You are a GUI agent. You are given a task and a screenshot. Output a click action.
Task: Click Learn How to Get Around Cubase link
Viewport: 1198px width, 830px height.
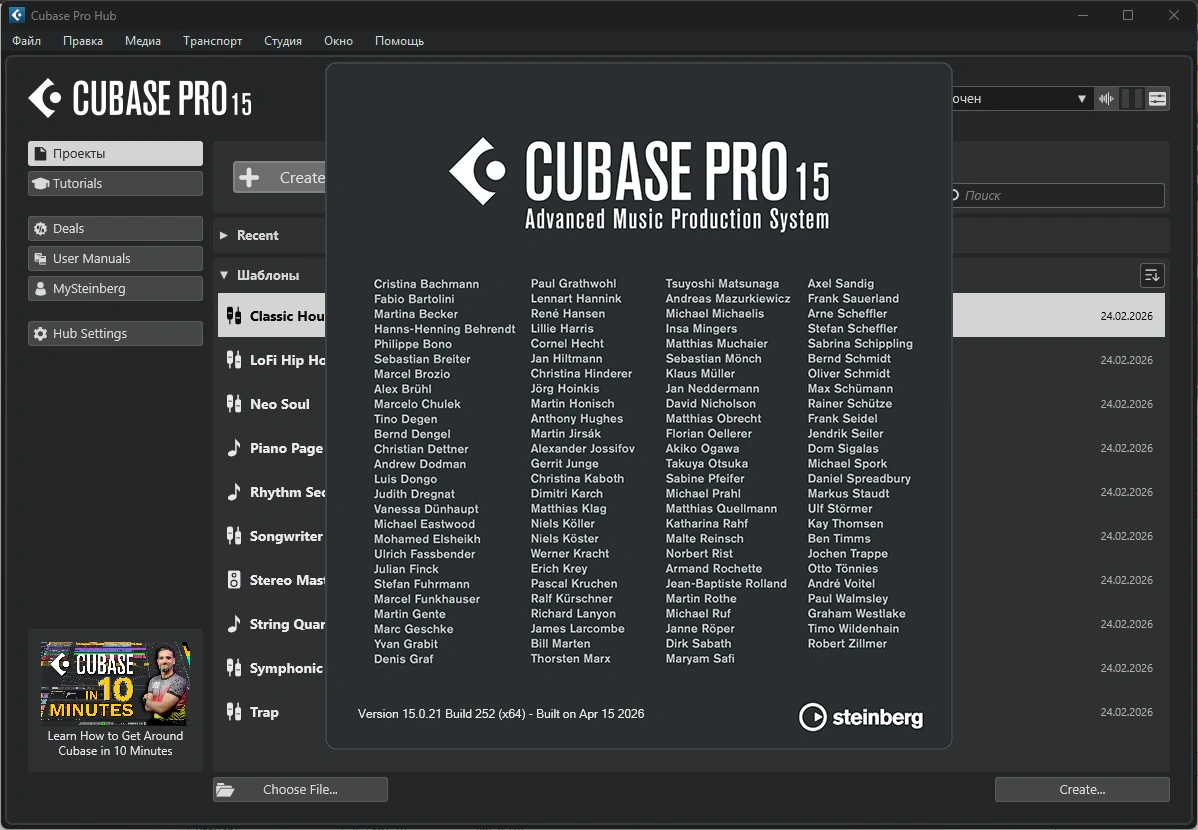pyautogui.click(x=115, y=743)
